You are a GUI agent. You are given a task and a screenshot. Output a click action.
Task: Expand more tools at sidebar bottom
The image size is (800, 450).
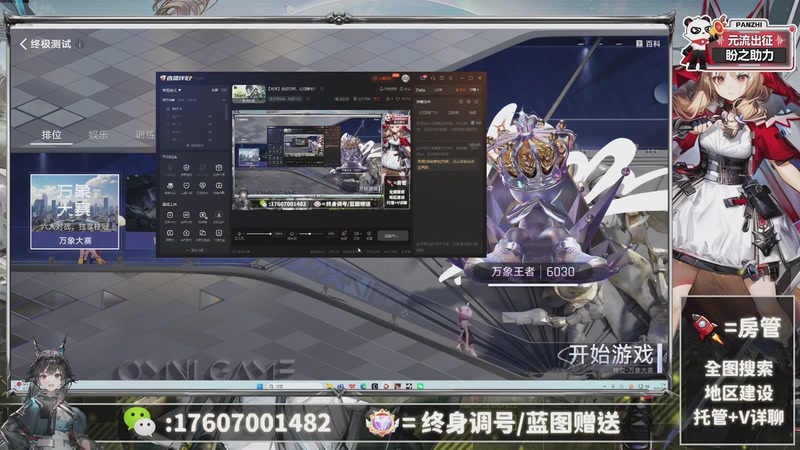pyautogui.click(x=194, y=251)
